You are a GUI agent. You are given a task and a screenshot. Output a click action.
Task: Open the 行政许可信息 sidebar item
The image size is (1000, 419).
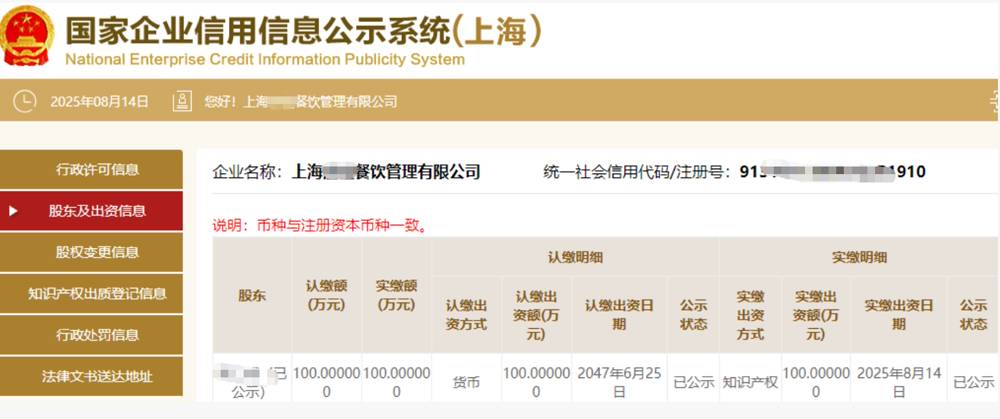pyautogui.click(x=91, y=170)
